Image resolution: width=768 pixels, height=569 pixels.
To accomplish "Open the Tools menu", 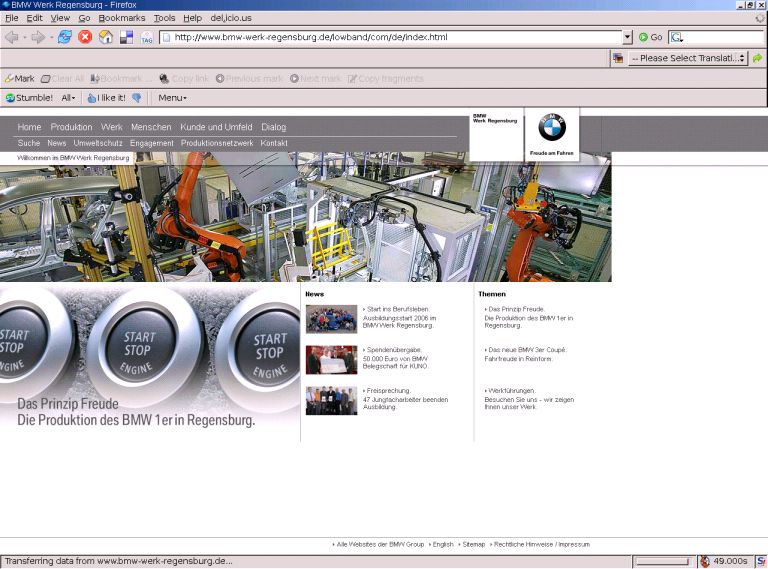I will (x=164, y=18).
